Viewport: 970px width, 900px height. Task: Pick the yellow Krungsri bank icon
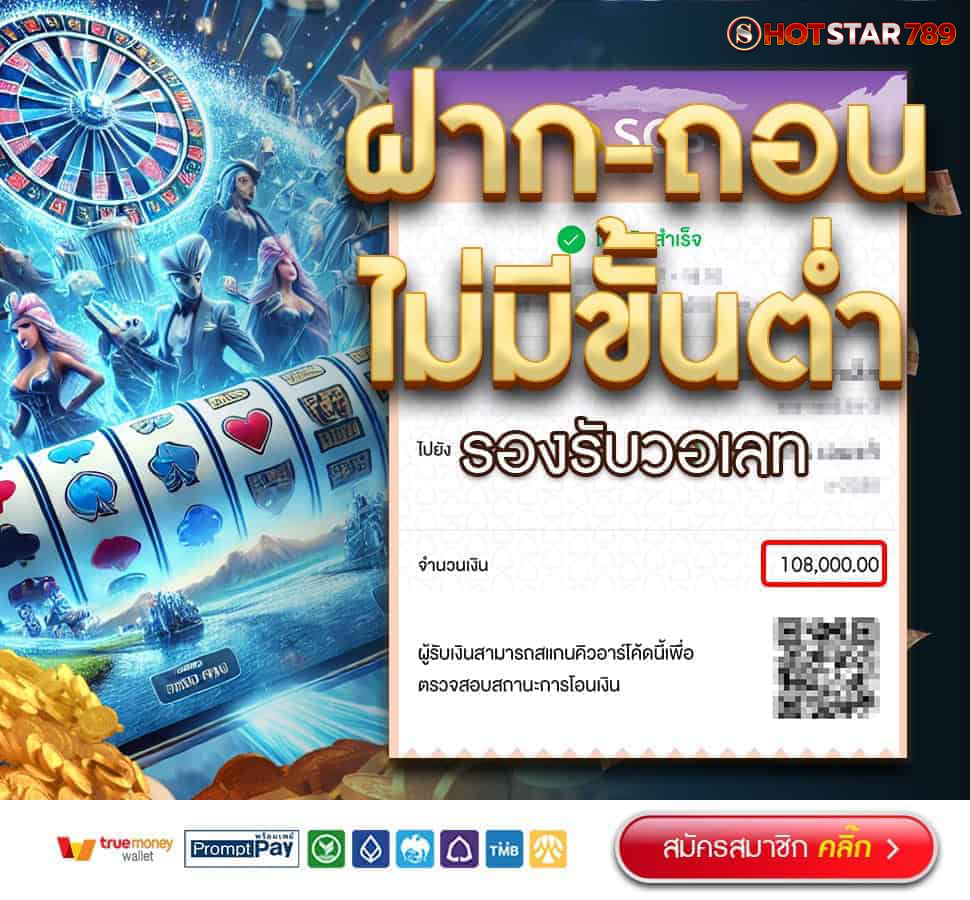point(548,849)
